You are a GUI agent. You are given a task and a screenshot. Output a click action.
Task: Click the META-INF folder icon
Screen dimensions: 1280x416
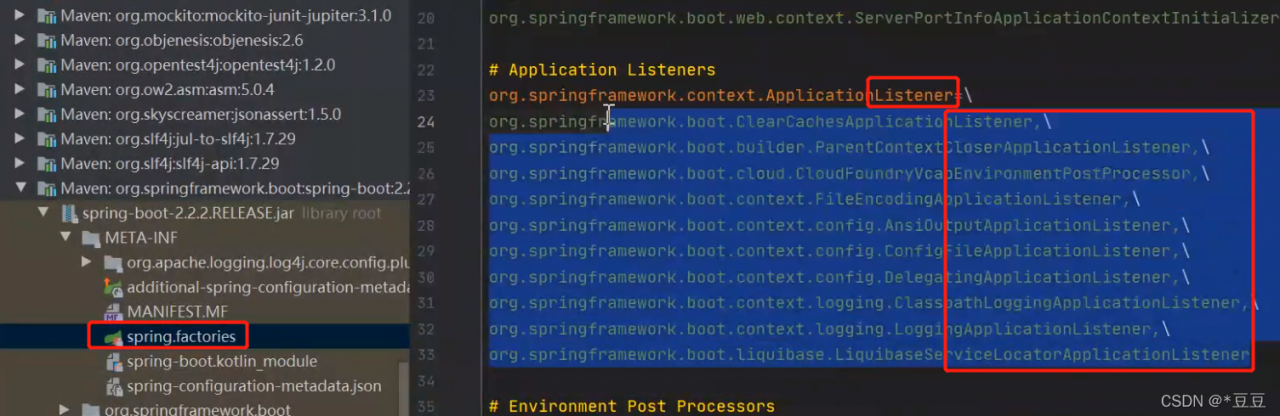91,238
